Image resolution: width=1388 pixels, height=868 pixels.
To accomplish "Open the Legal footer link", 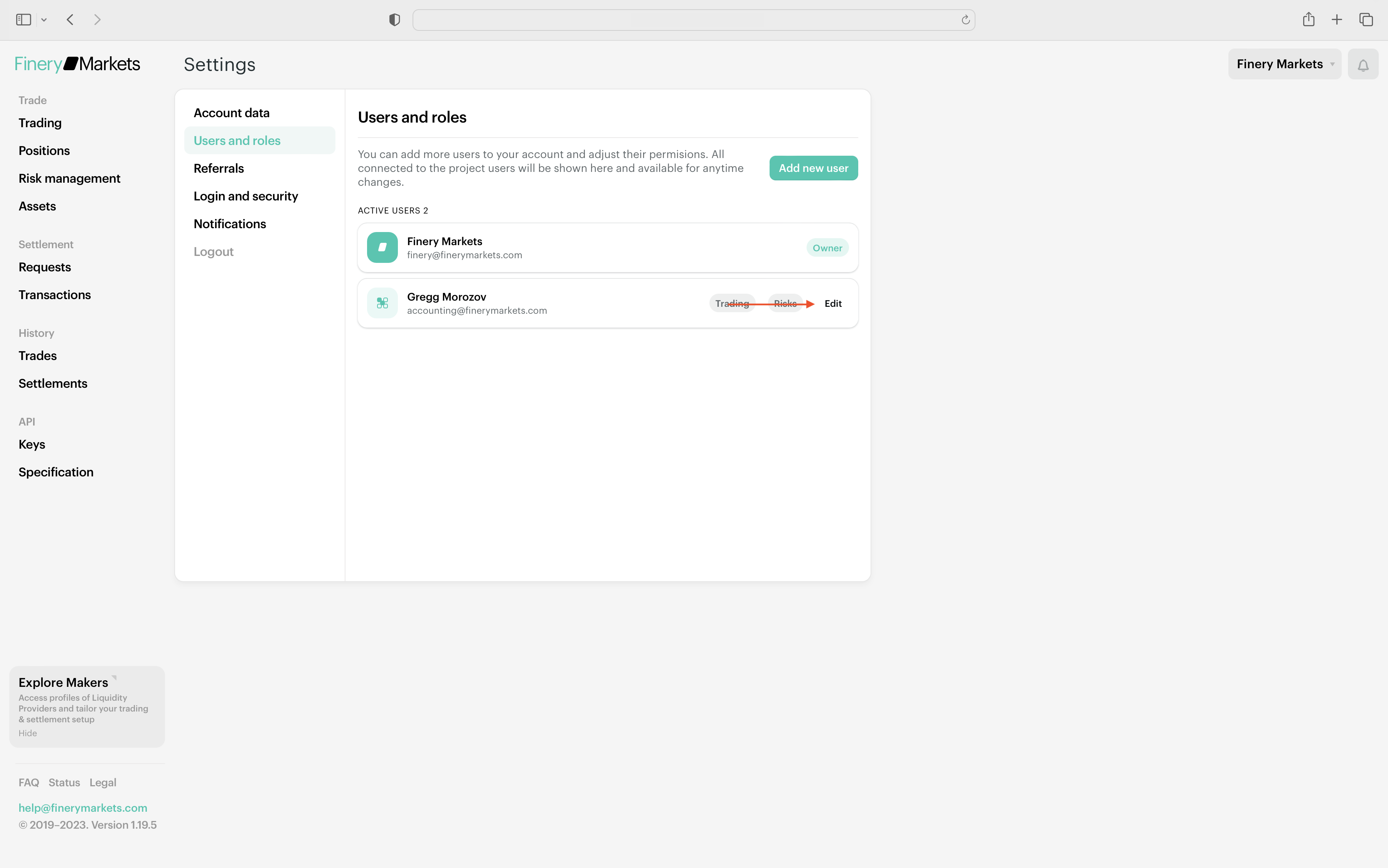I will click(103, 782).
